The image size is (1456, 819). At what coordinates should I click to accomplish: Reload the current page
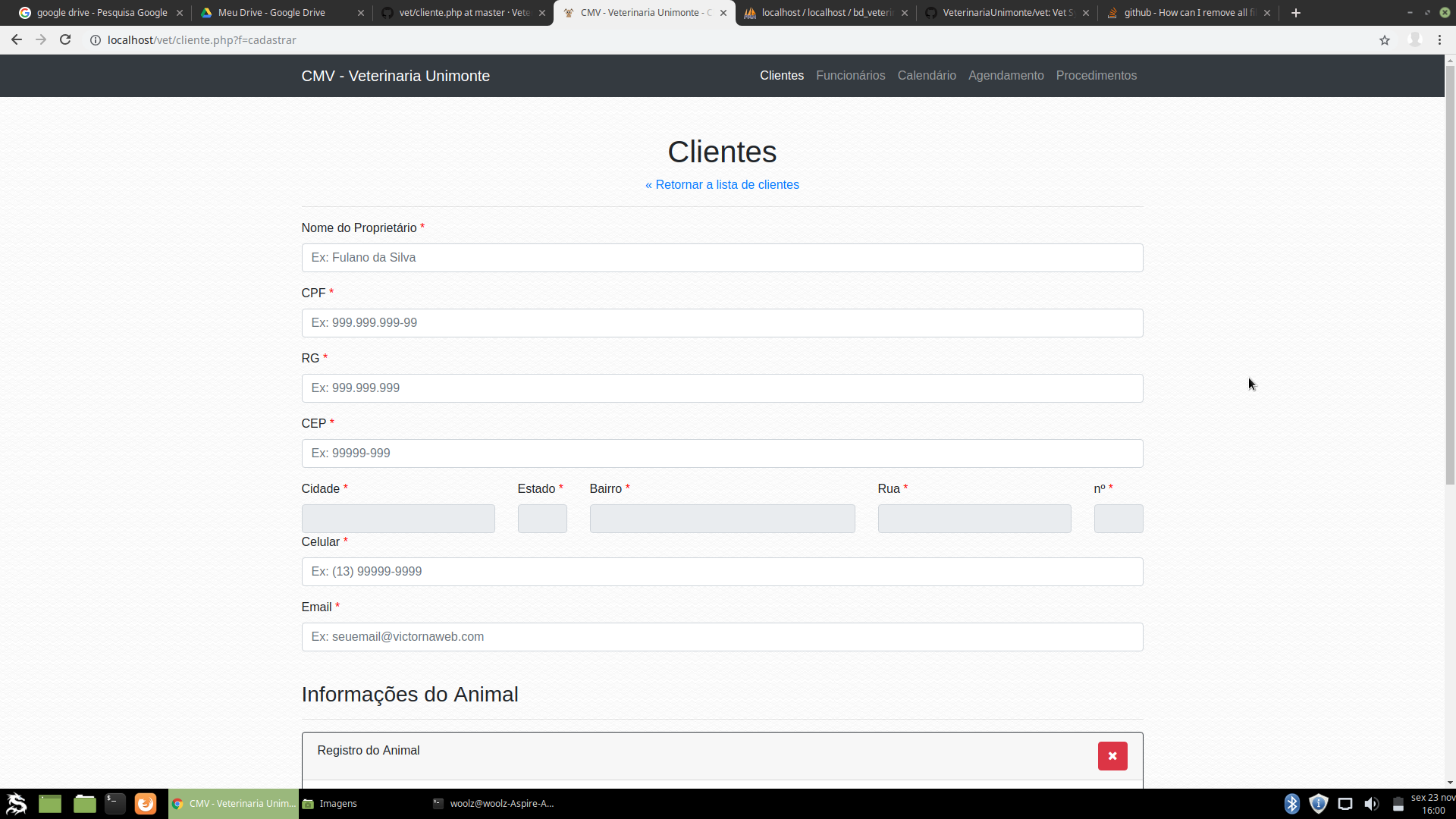(65, 40)
